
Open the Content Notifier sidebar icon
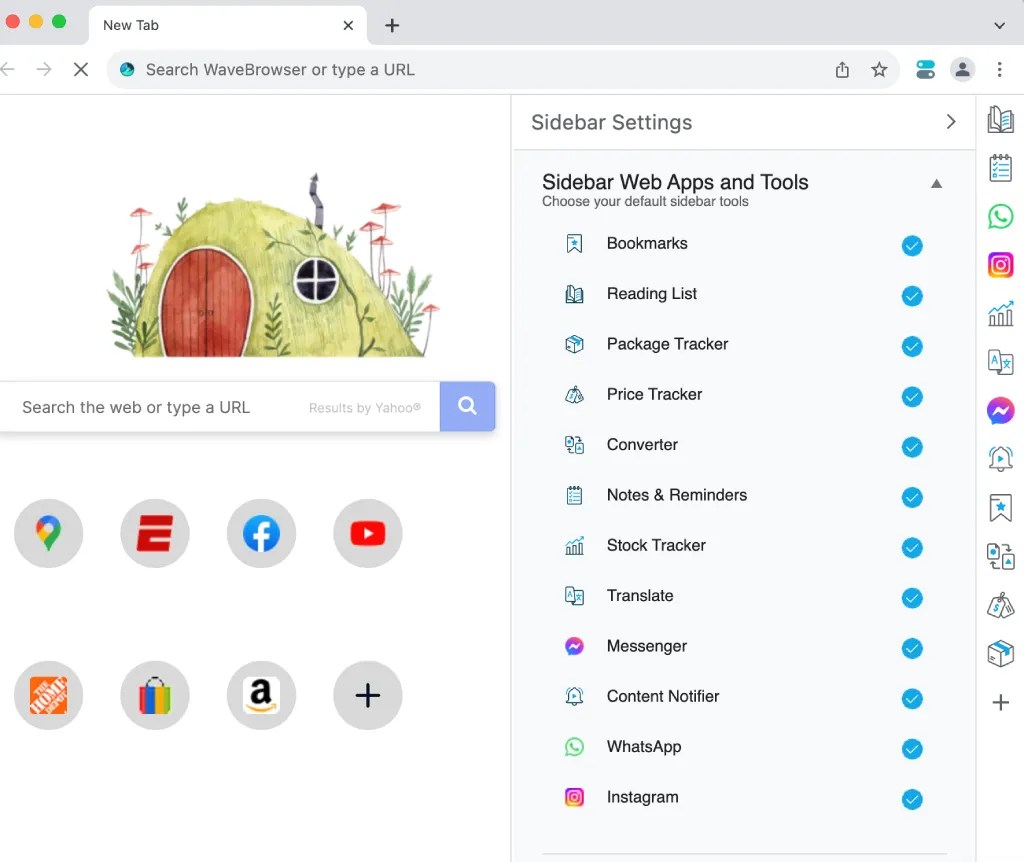[x=1000, y=458]
